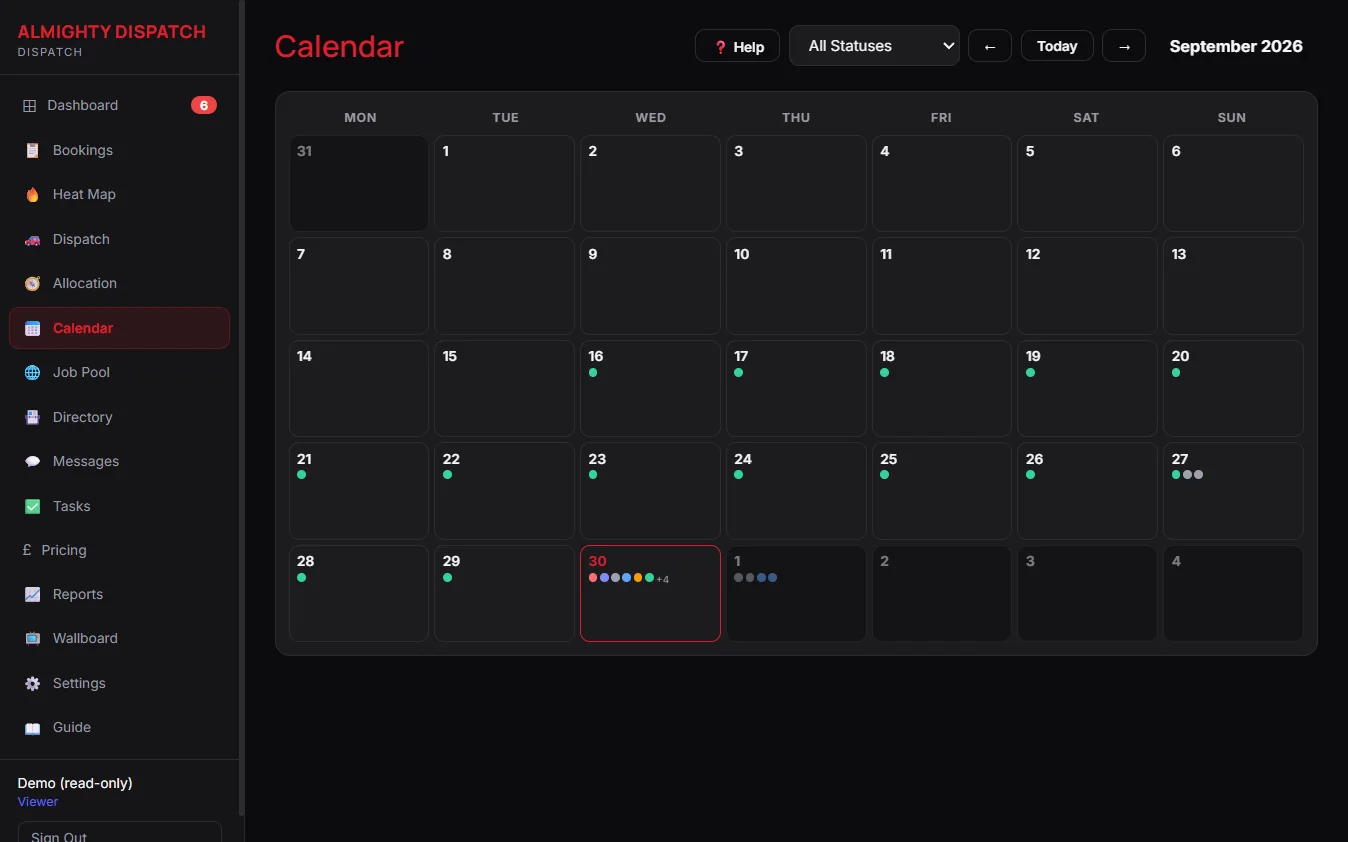
Task: Click the Settings gear icon
Action: (x=33, y=684)
